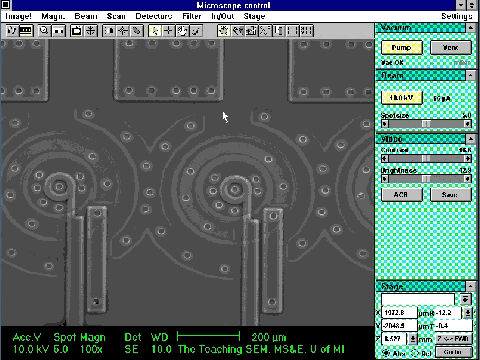Viewport: 480px width, 360px height.
Task: Select the Rel radio button
Action: click(x=416, y=353)
